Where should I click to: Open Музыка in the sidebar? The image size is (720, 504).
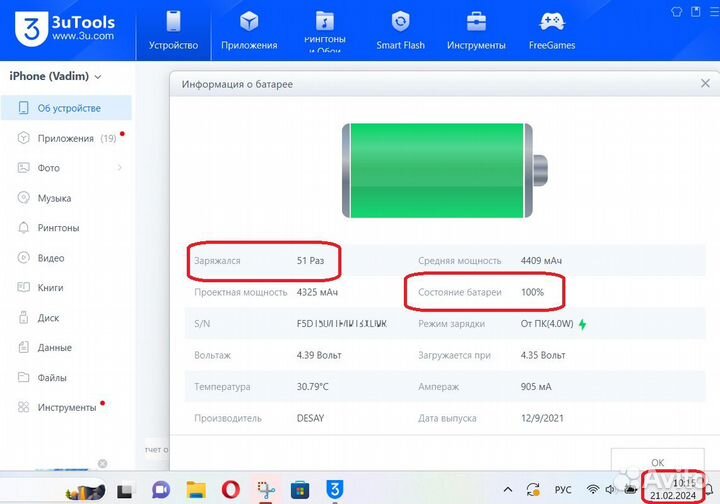54,198
